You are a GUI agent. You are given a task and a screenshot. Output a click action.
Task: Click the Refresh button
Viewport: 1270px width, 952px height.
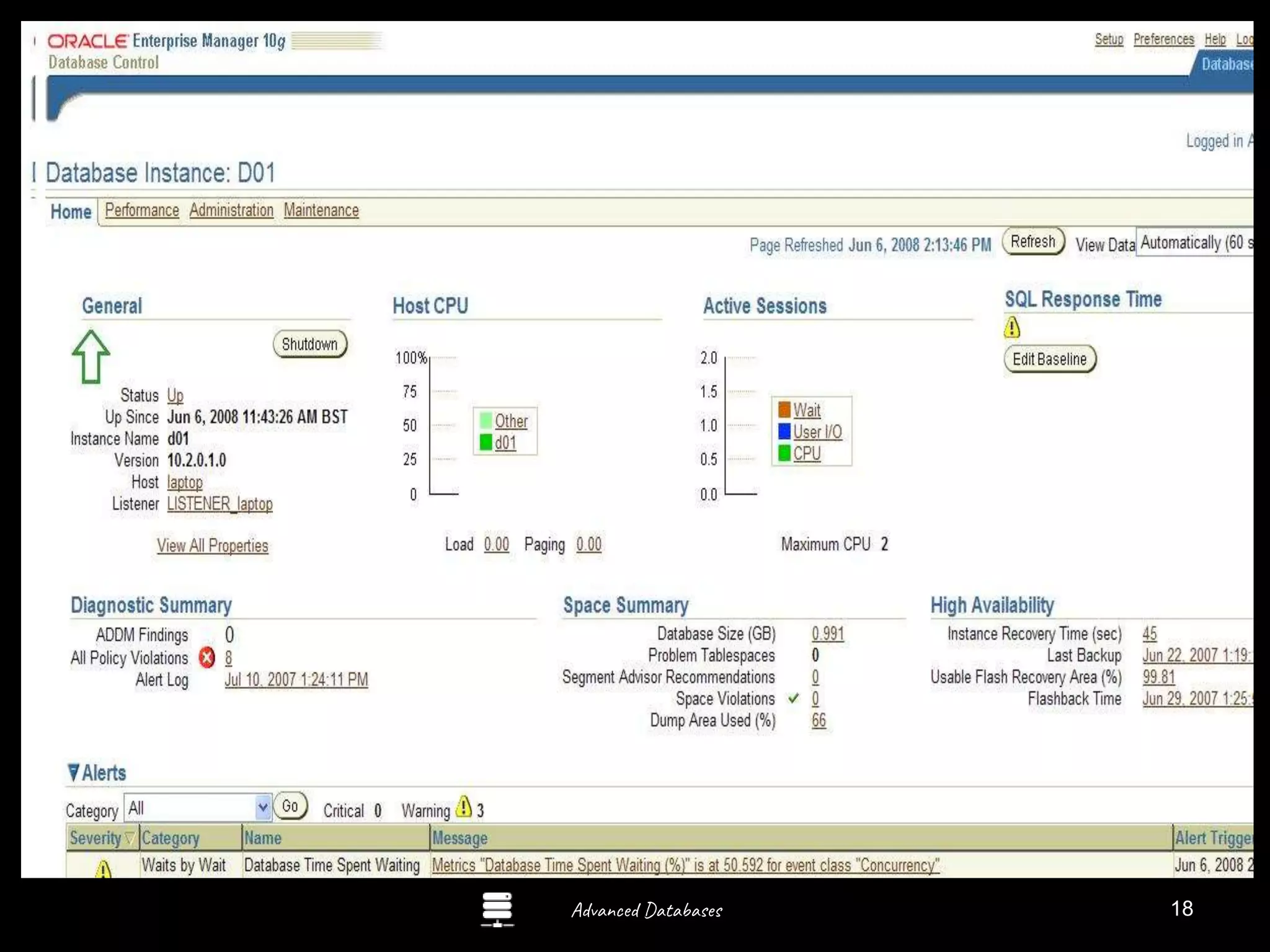click(x=1033, y=241)
